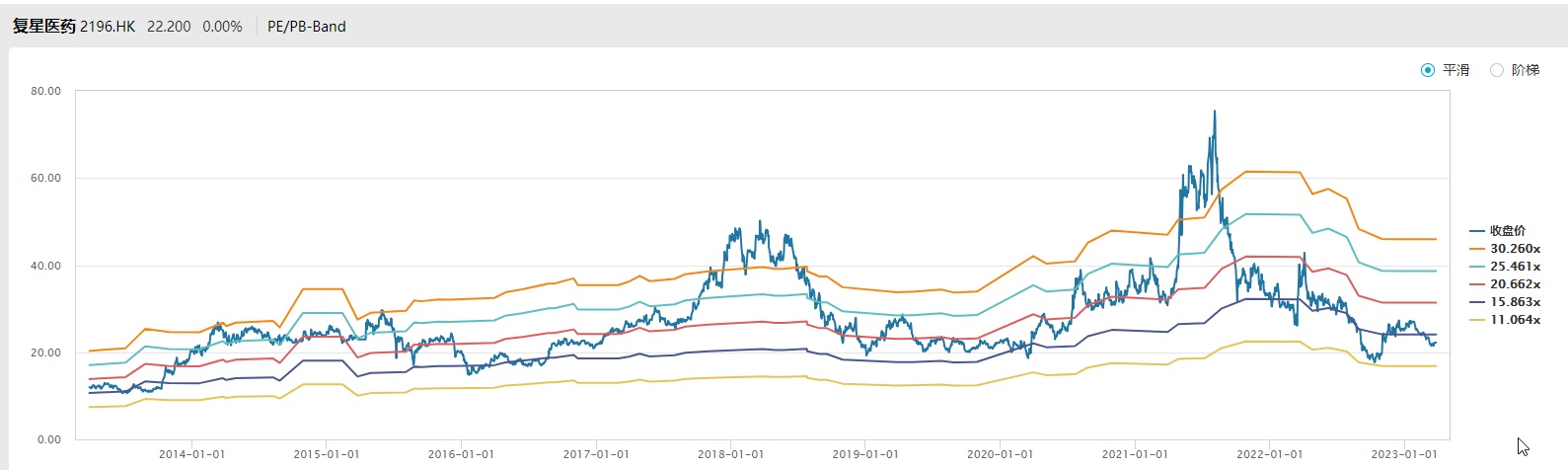Click the 0.00% change percentage
The height and width of the screenshot is (470, 1568).
tap(222, 27)
